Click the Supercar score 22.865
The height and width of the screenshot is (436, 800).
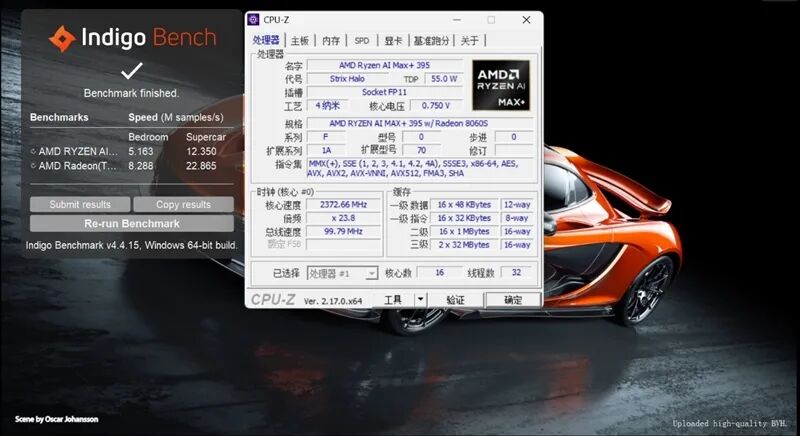201,166
